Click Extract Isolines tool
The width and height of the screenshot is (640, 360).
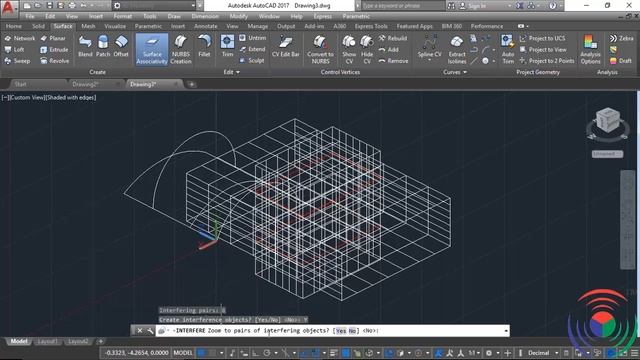457,49
